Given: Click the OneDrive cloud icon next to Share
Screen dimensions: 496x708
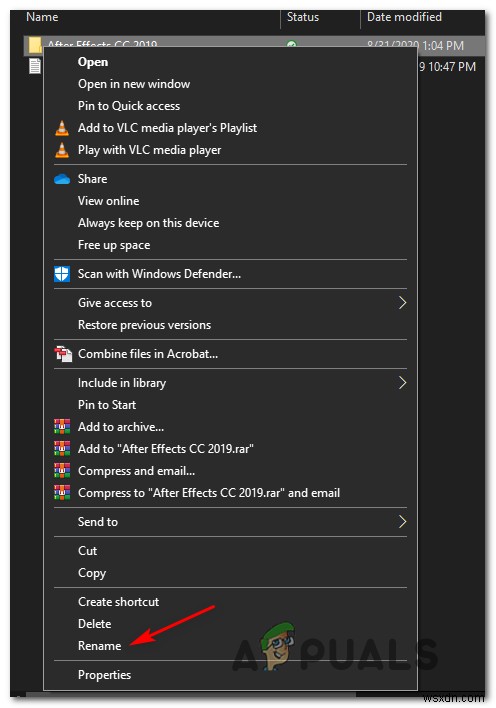Looking at the screenshot, I should tap(62, 179).
